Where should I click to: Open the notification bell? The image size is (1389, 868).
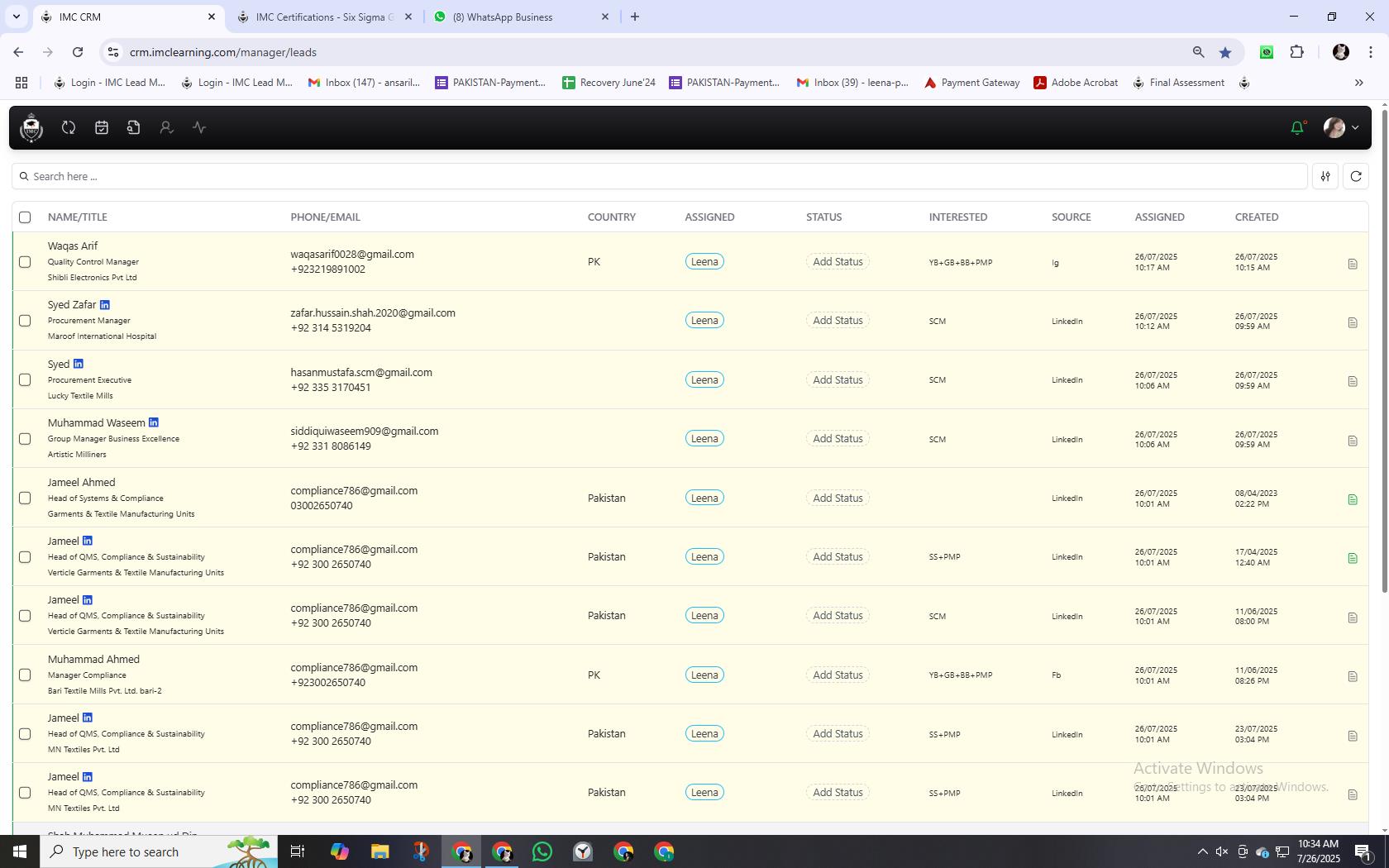tap(1297, 127)
